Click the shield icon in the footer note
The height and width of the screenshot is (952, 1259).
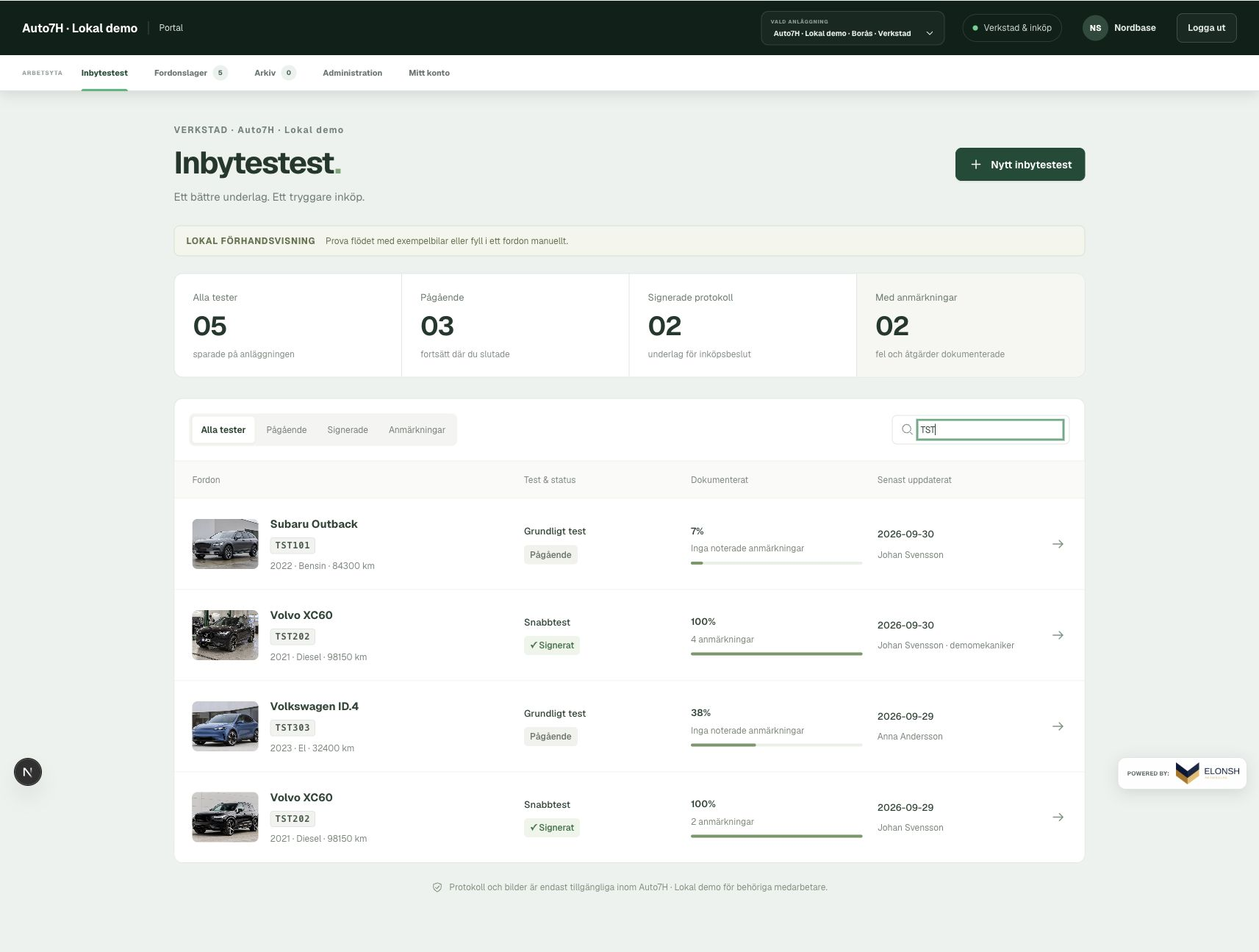point(437,887)
